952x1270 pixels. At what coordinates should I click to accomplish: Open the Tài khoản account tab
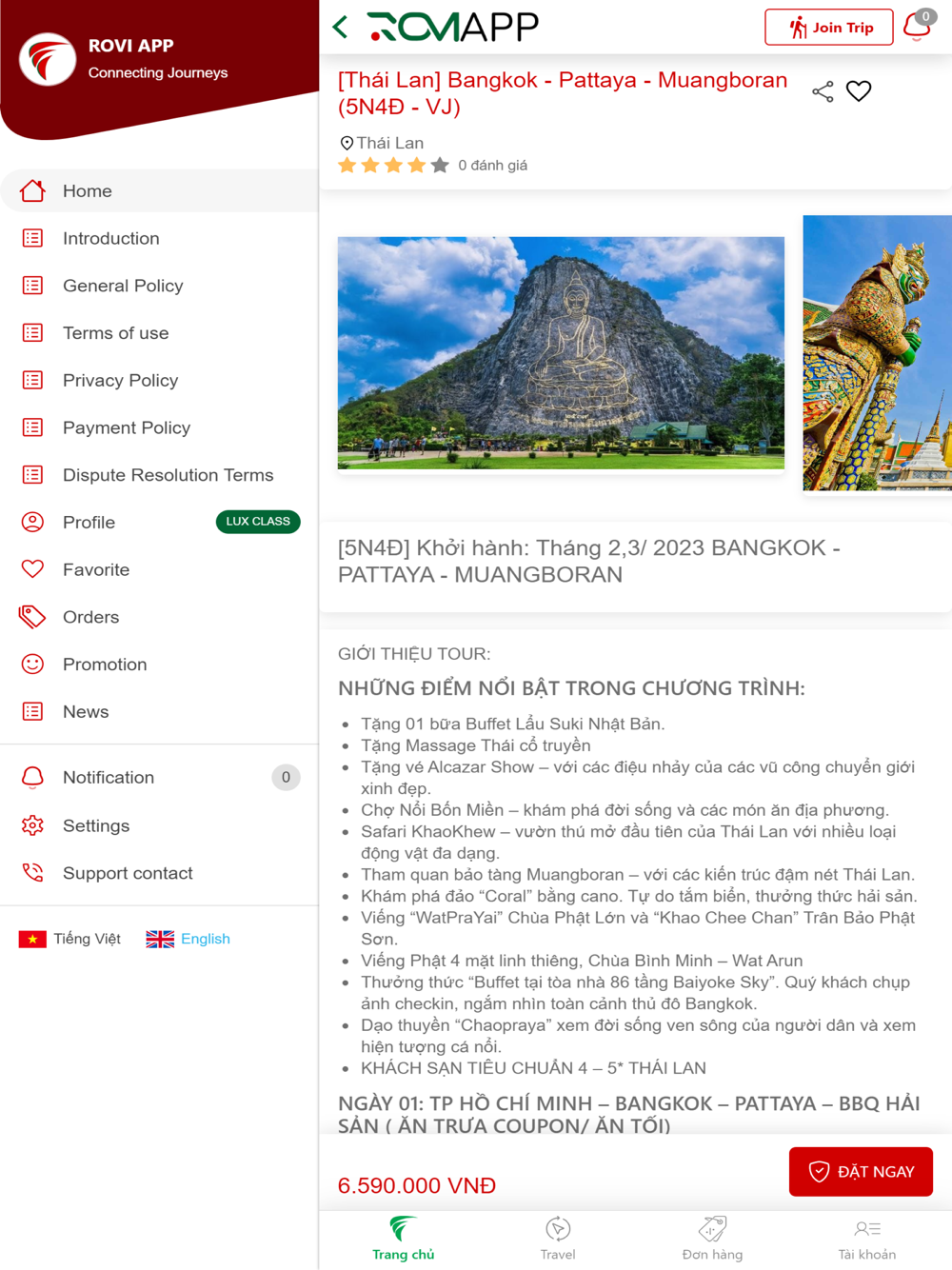[866, 1239]
